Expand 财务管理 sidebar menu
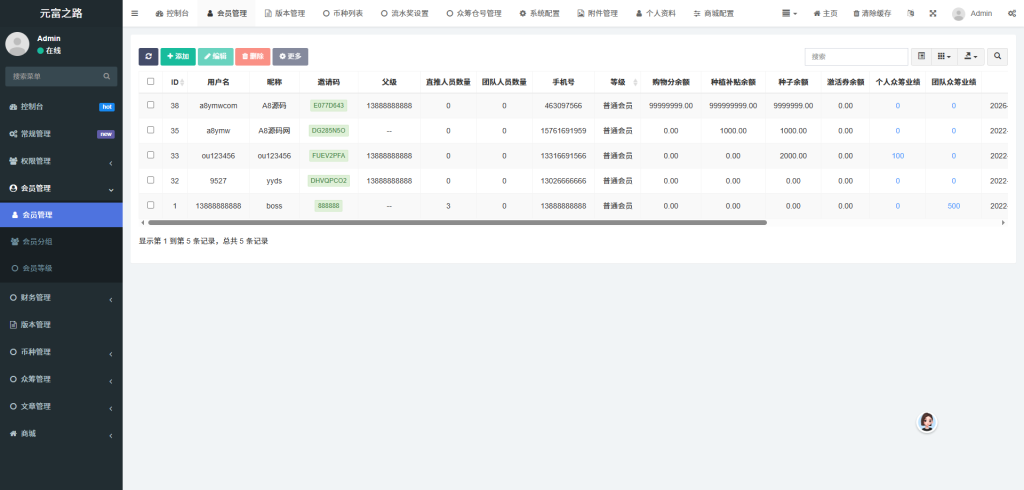This screenshot has height=490, width=1024. [x=61, y=298]
